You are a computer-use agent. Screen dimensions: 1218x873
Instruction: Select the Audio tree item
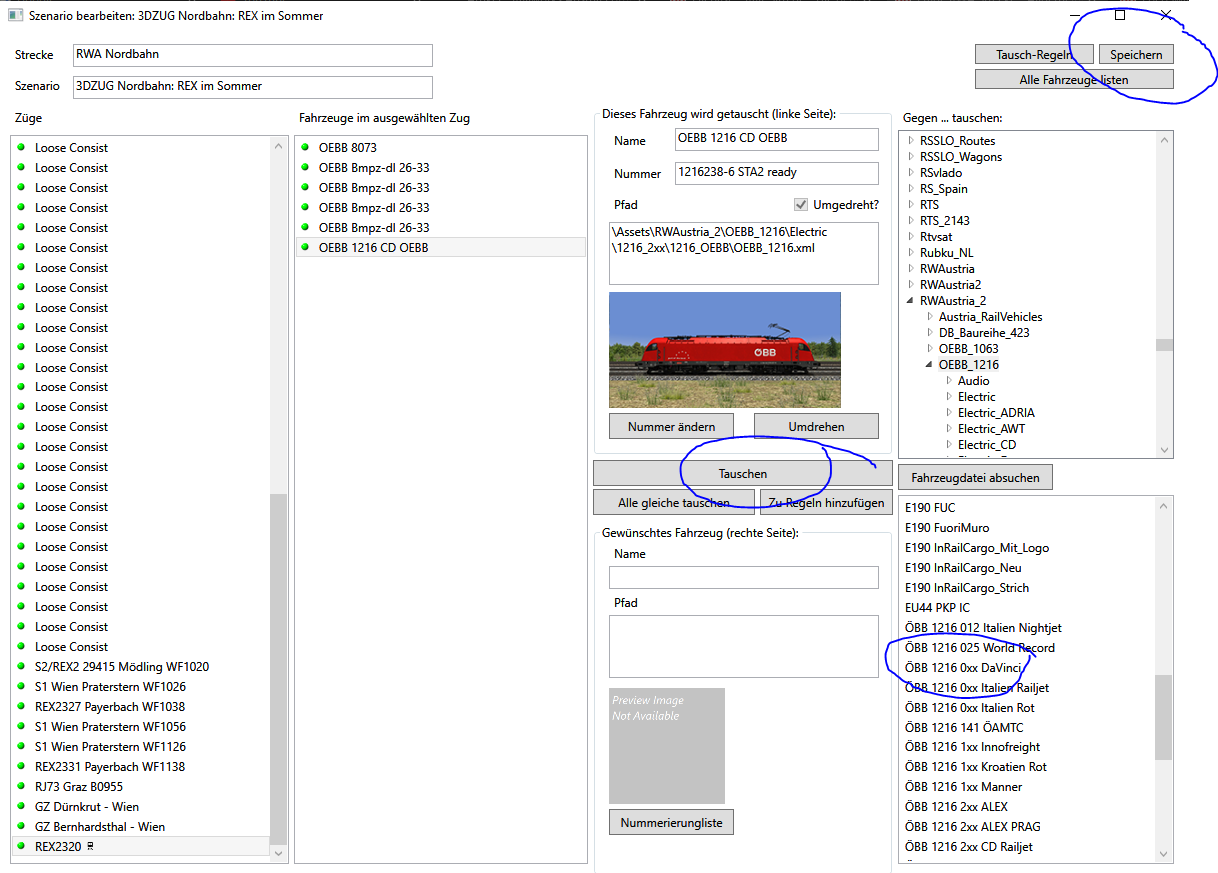tap(973, 381)
